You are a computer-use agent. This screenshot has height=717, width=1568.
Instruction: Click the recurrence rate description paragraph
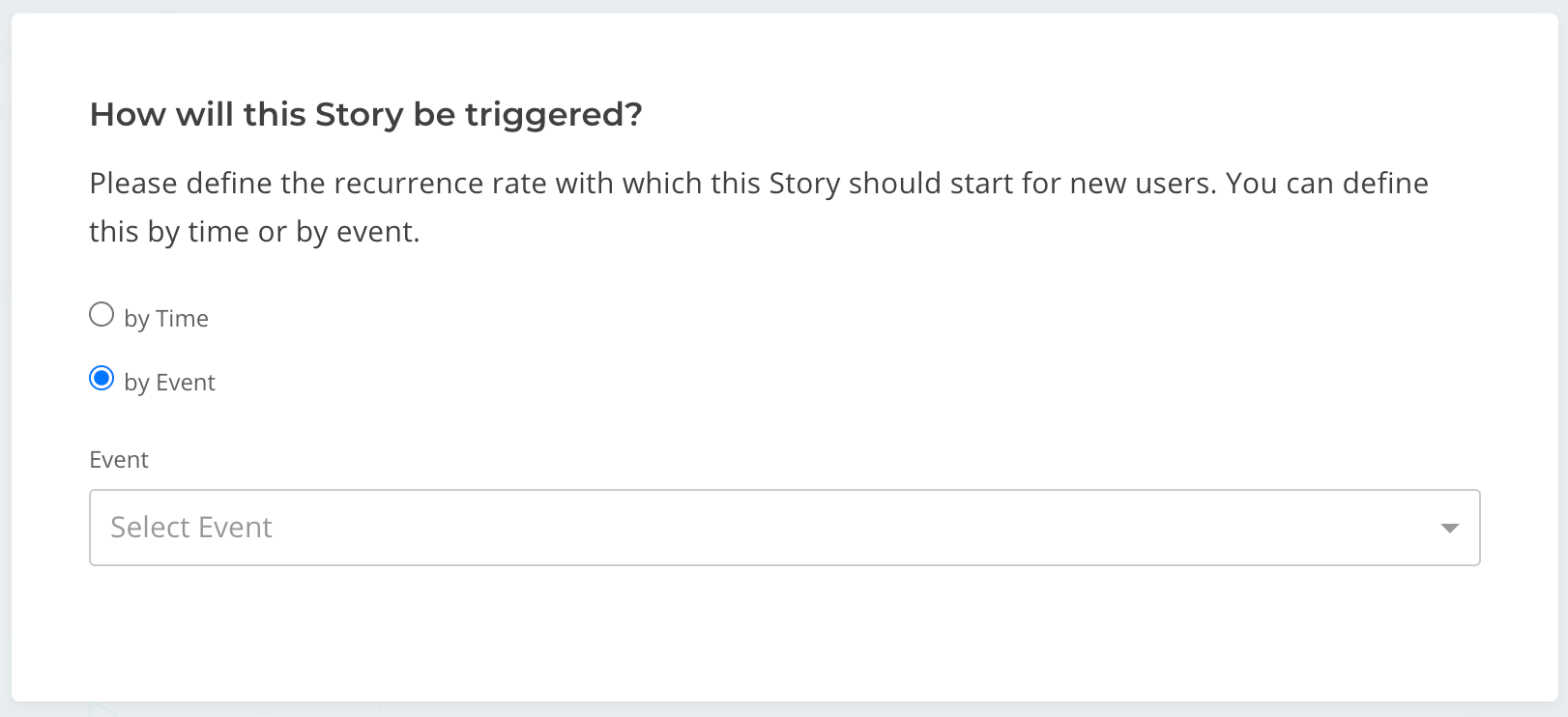[x=759, y=208]
